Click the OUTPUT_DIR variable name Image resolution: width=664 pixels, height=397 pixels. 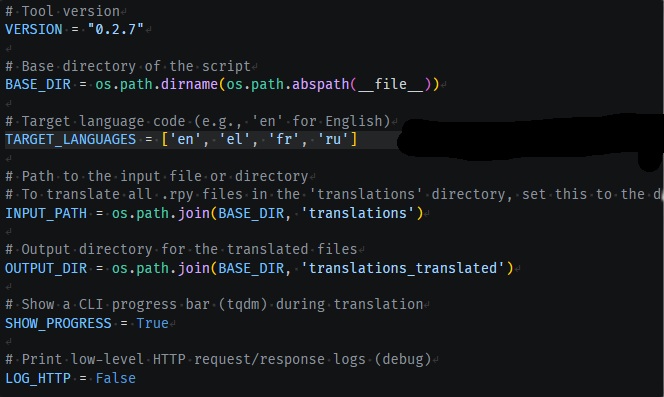click(x=46, y=268)
